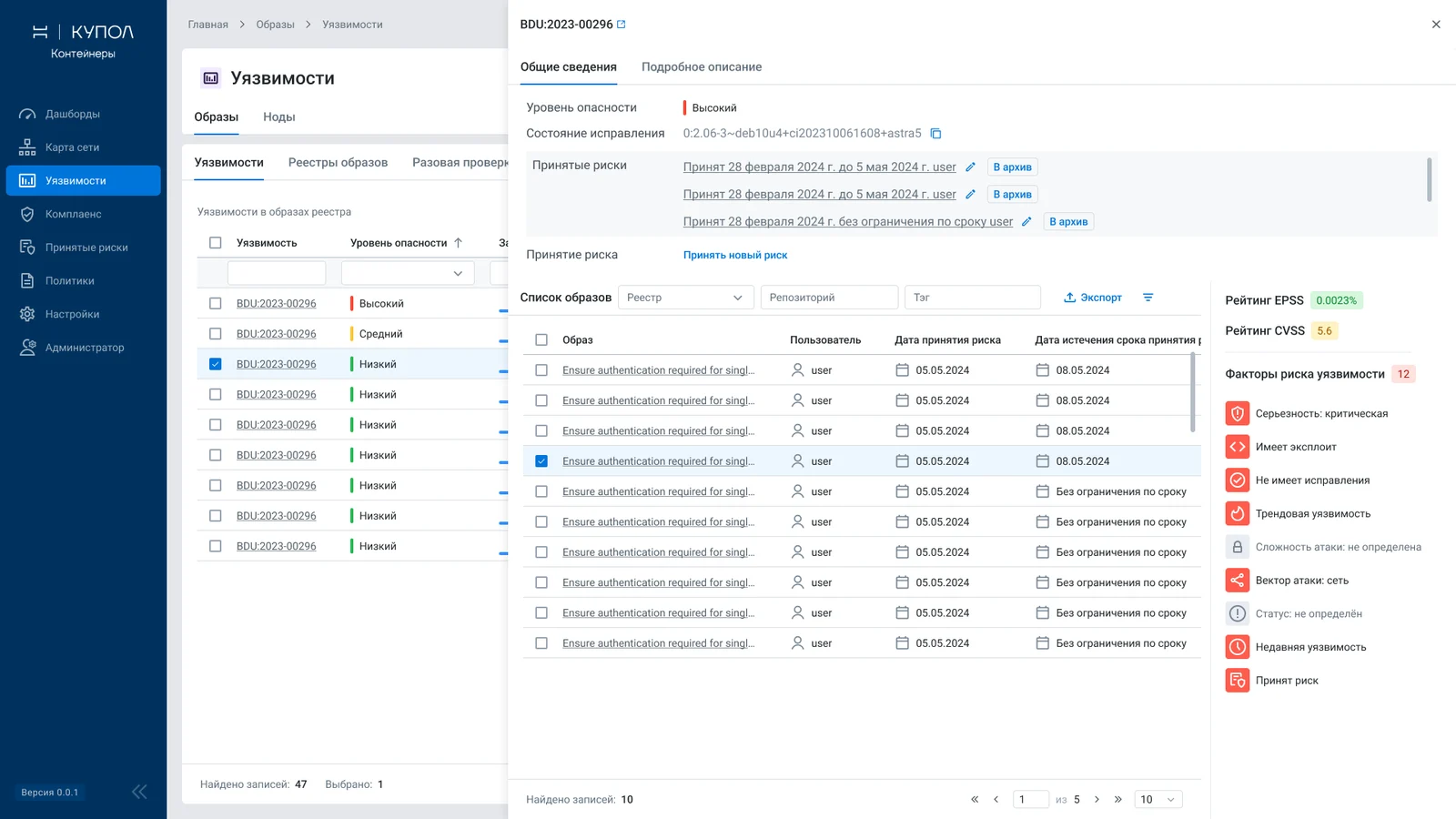The width and height of the screenshot is (1456, 819).
Task: Open the page size dropdown showing 10
Action: click(1158, 800)
